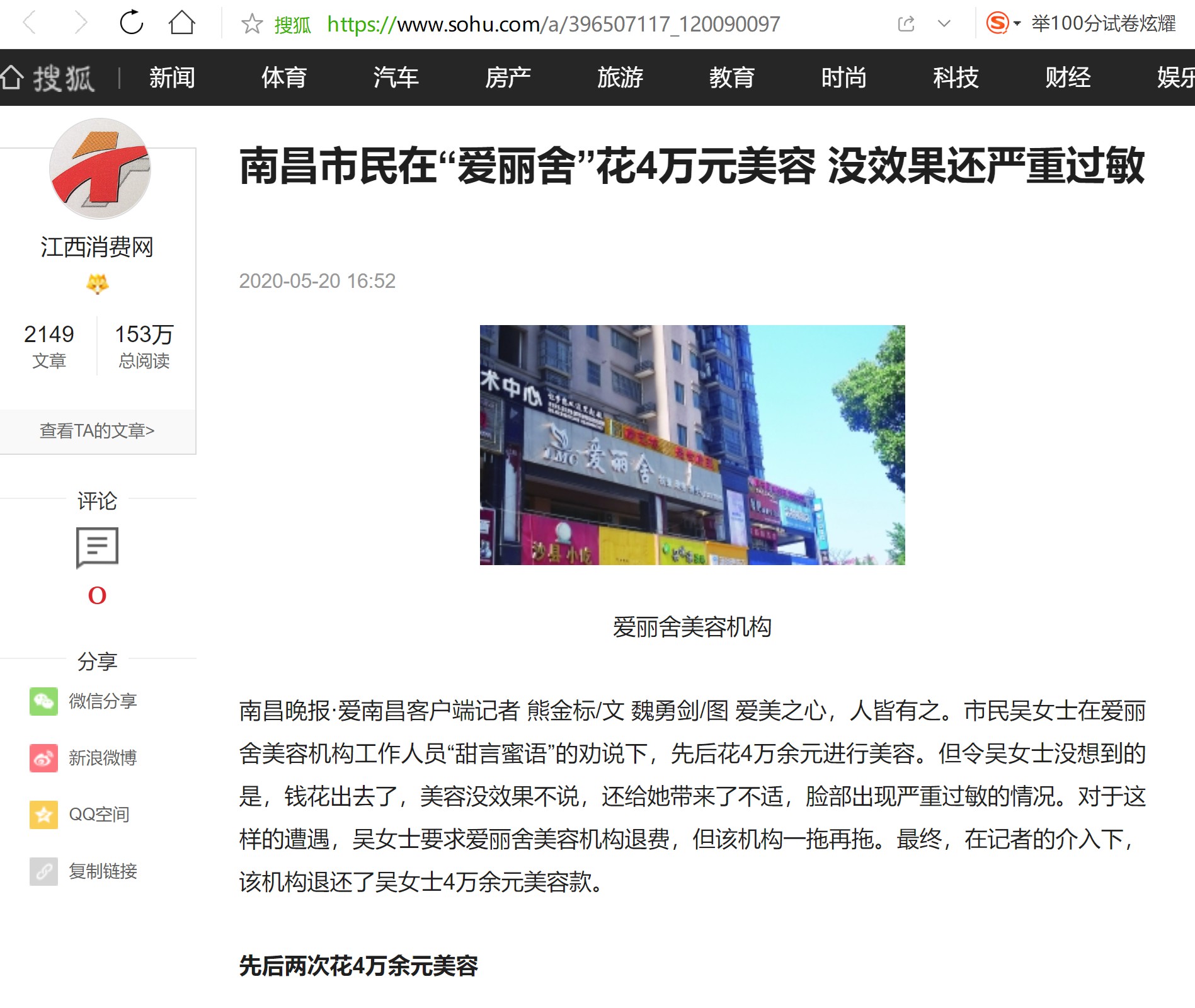Click the 搜狐 site label in address bar
Viewport: 1195px width, 1008px height.
coord(293,25)
